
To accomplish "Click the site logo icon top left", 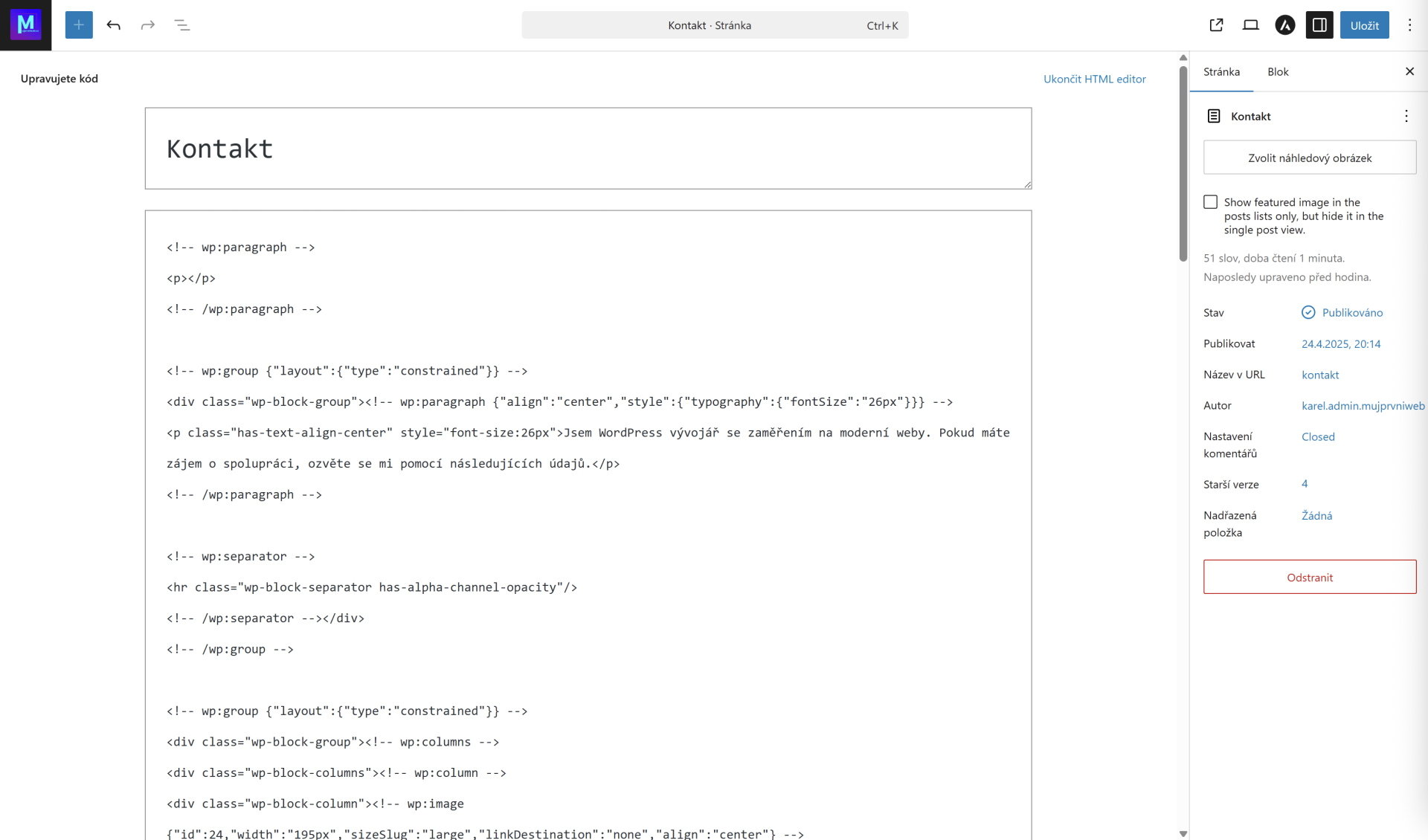I will coord(25,25).
